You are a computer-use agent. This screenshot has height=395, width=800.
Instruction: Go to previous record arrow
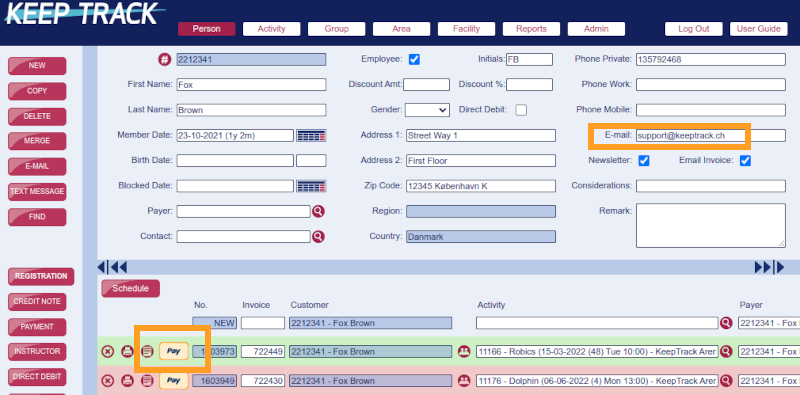[x=119, y=267]
